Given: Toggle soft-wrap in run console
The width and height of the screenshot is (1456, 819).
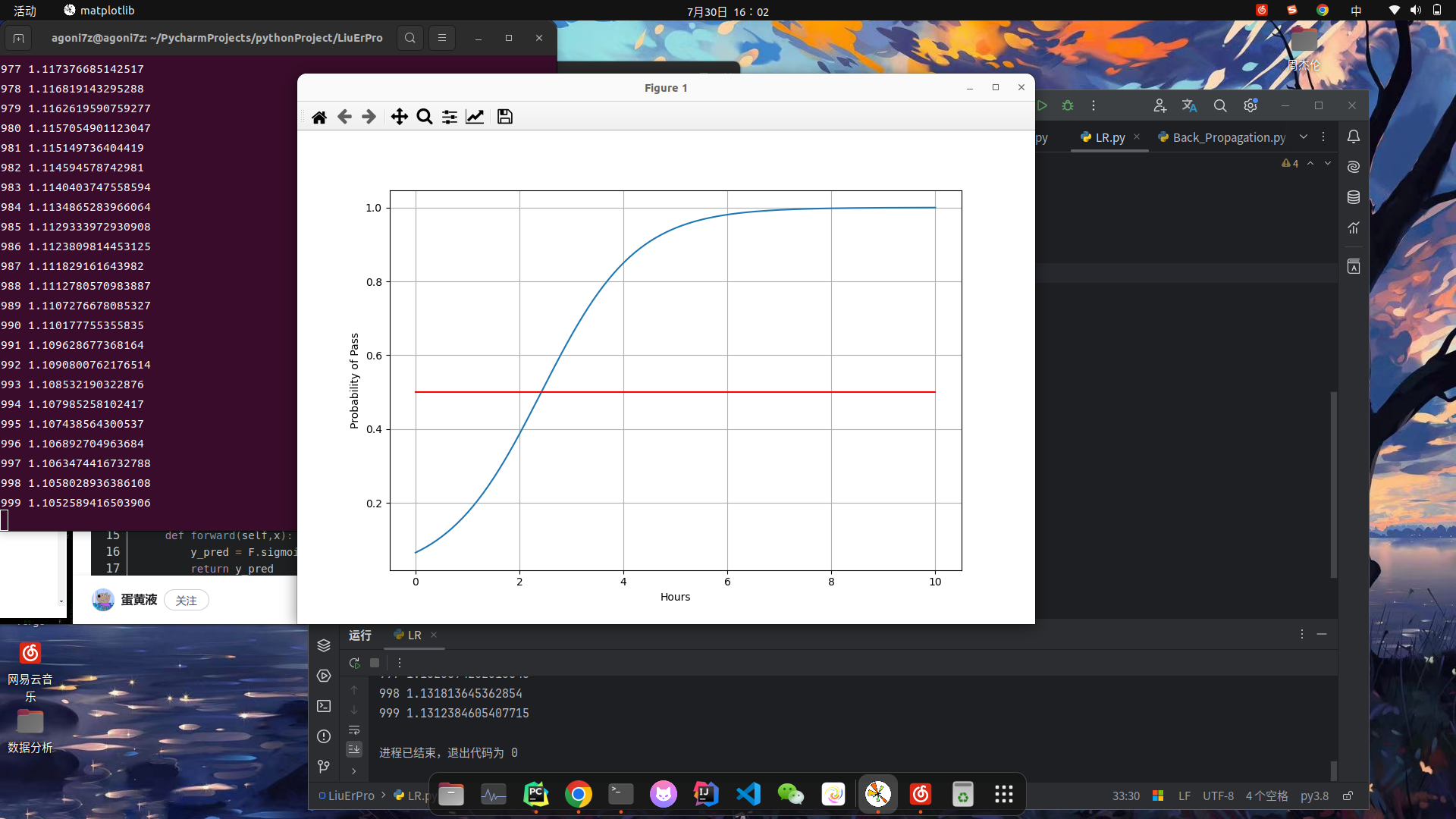Looking at the screenshot, I should click(354, 730).
